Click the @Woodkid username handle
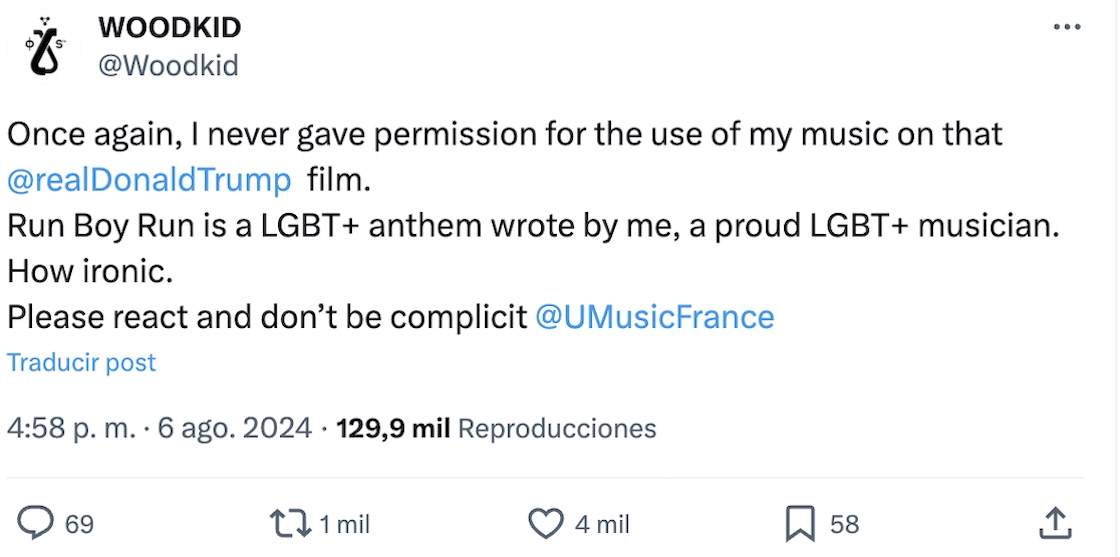The height and width of the screenshot is (557, 1120). pos(168,65)
